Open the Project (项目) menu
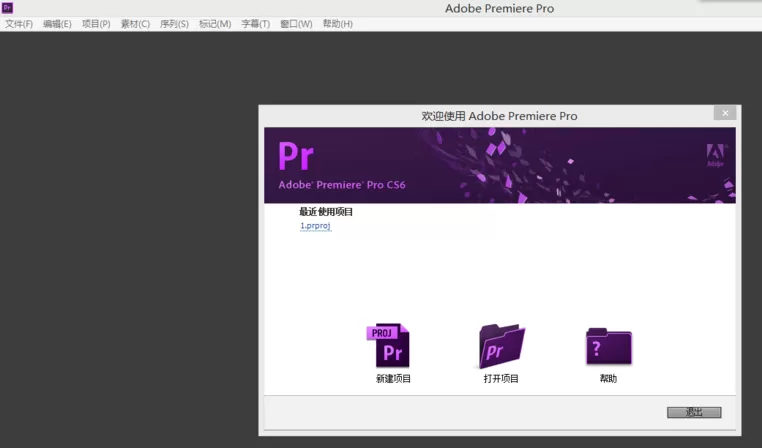The image size is (762, 448). coord(96,24)
